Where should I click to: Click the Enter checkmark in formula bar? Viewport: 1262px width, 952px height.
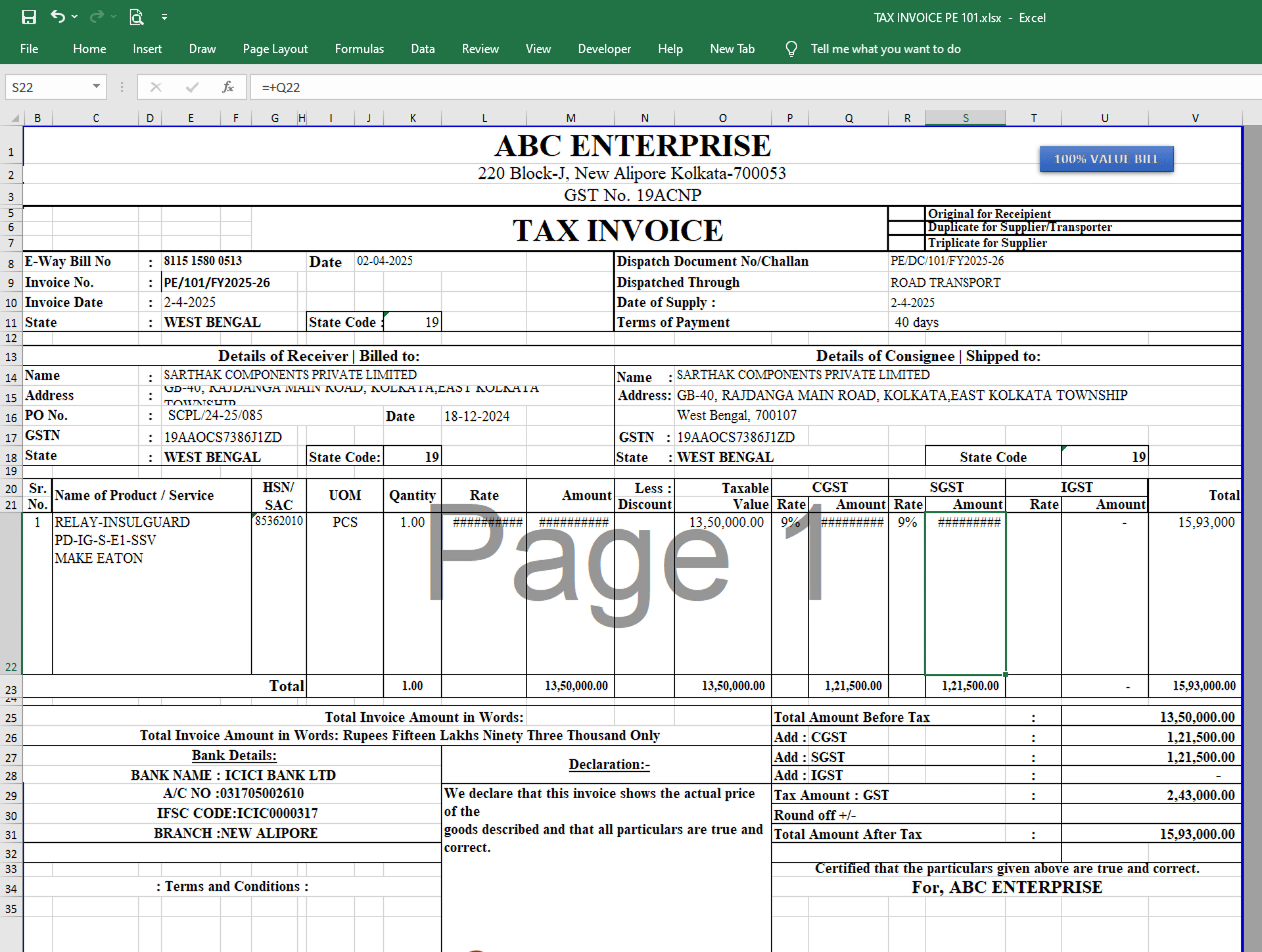[x=192, y=87]
